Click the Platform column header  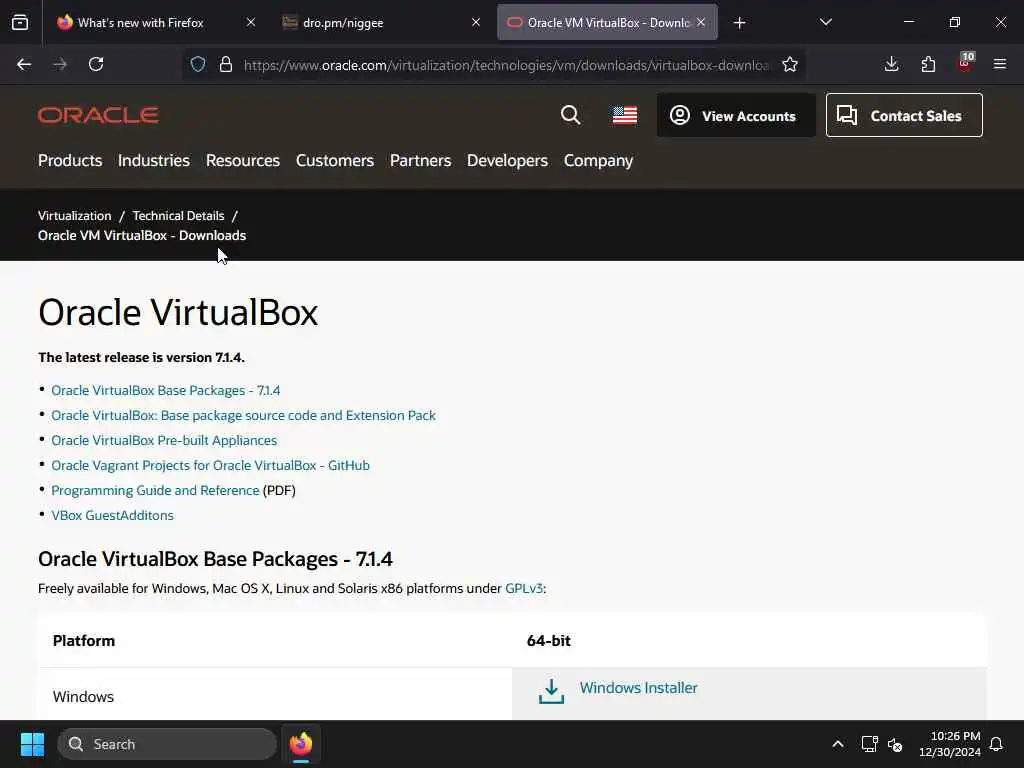point(84,641)
